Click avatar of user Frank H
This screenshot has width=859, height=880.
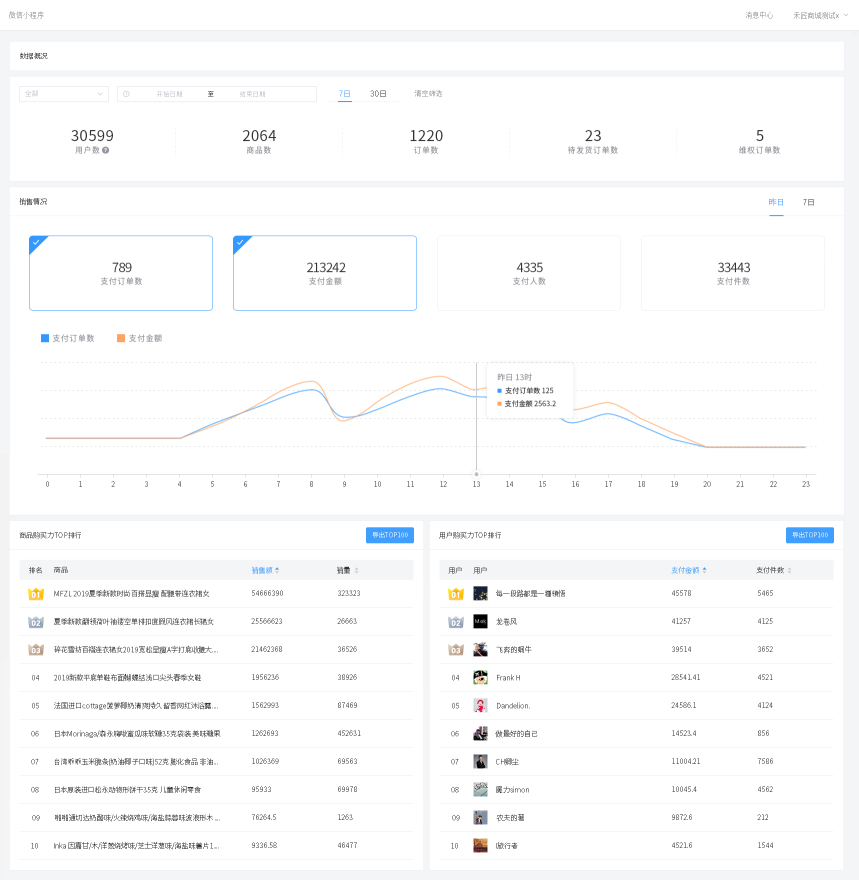(480, 677)
